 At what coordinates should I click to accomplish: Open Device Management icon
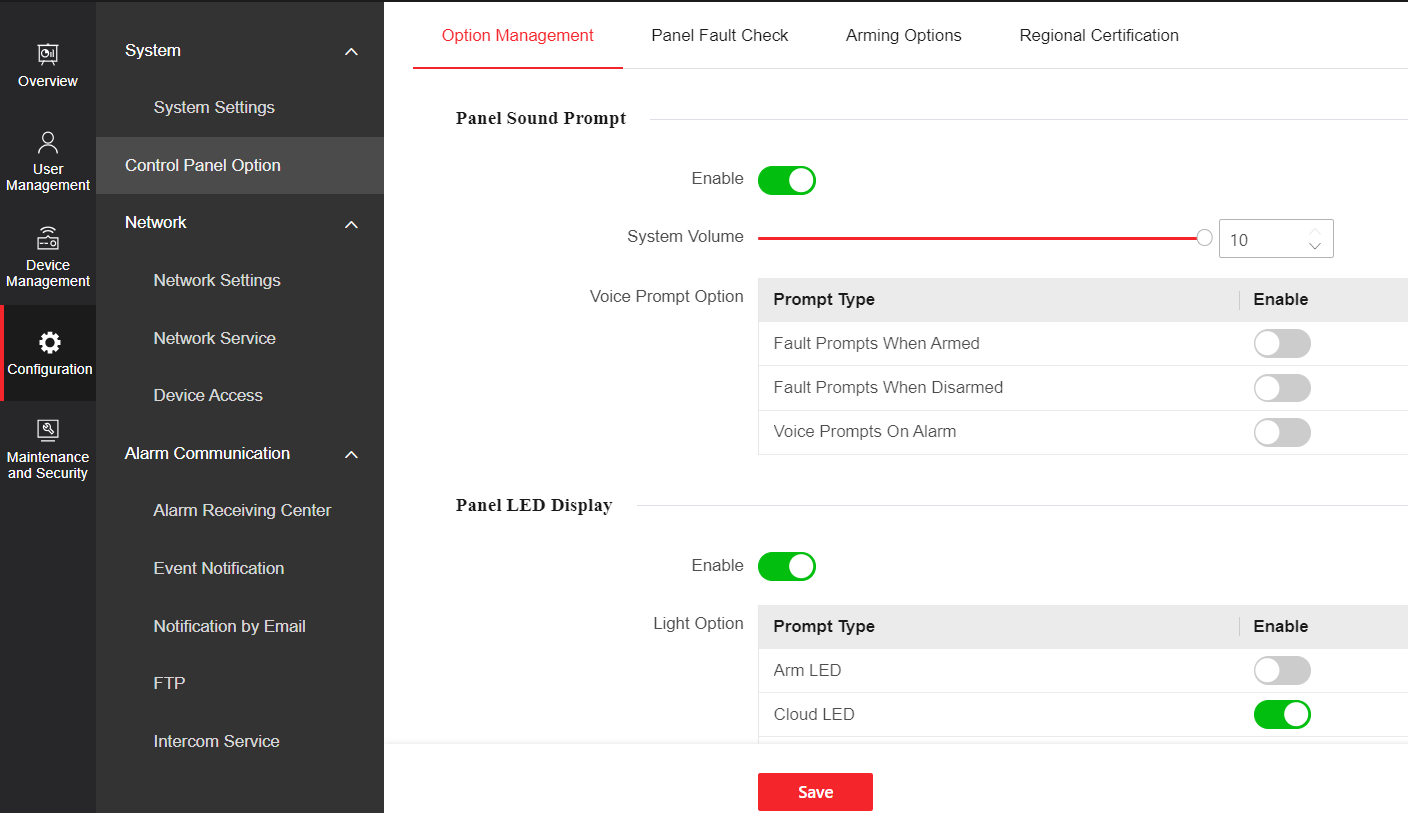point(47,239)
